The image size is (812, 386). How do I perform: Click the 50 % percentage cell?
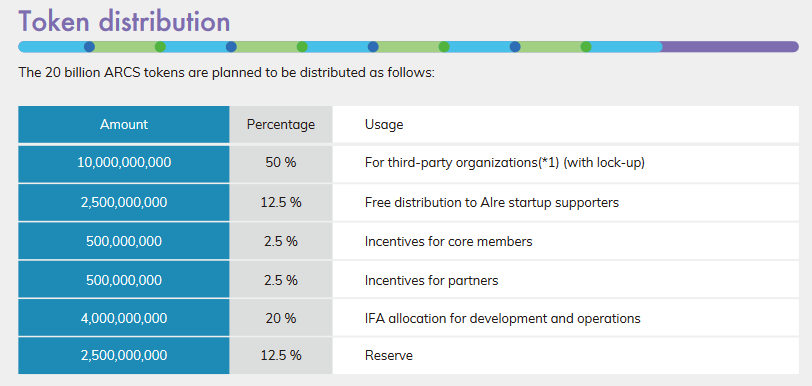click(x=281, y=163)
